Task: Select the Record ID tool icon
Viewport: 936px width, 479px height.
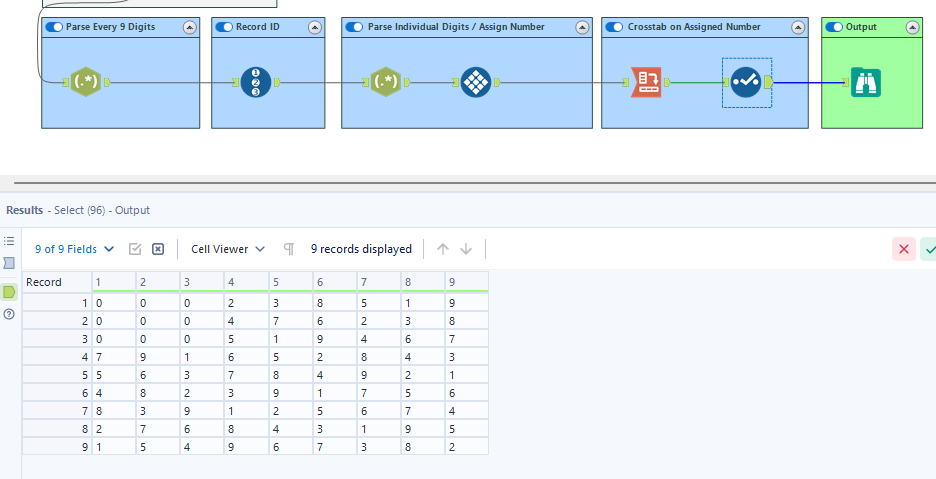Action: click(x=256, y=82)
